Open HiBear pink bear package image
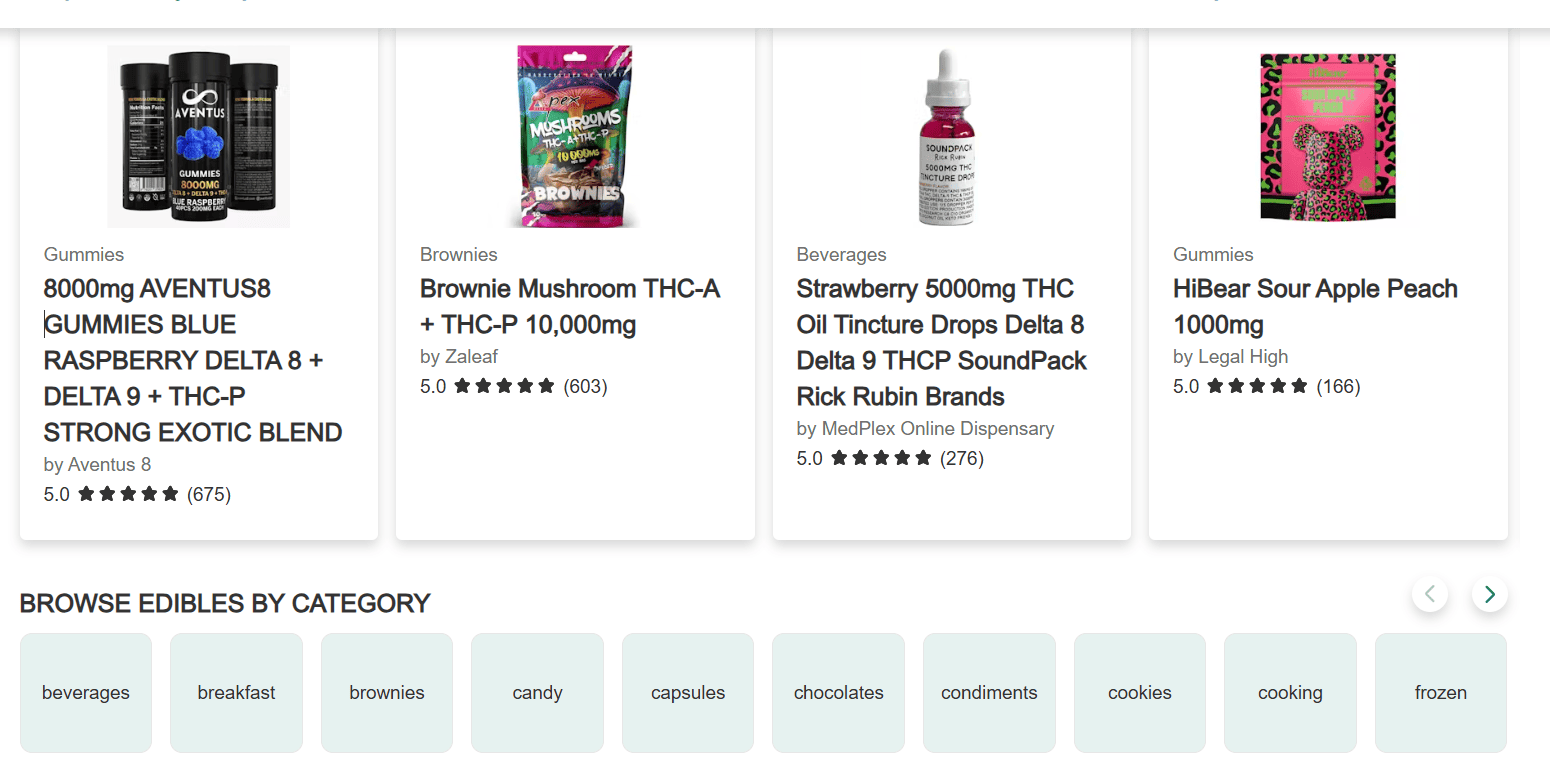 (x=1327, y=137)
